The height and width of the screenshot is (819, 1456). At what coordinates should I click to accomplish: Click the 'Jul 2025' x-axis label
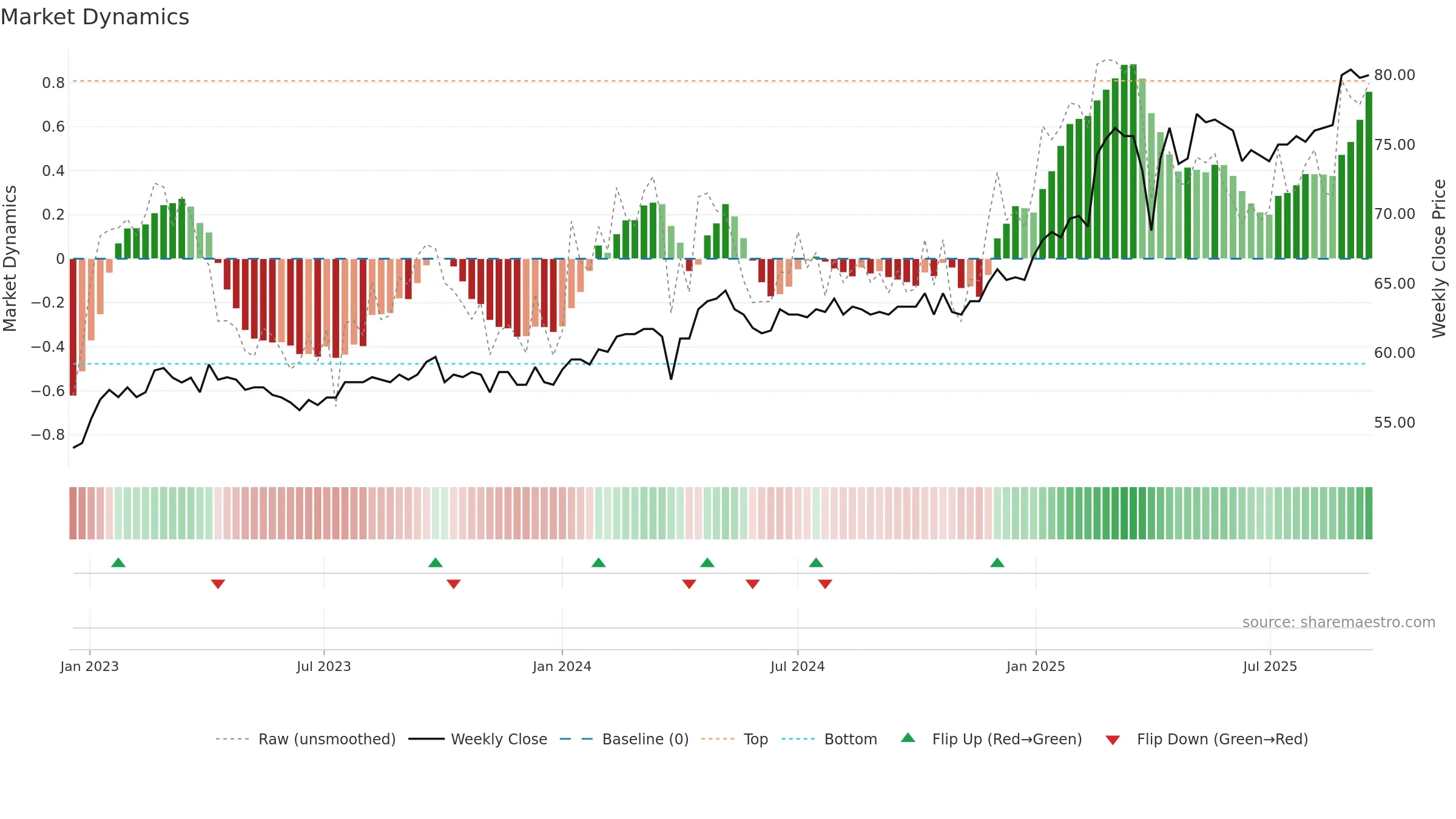point(1270,666)
